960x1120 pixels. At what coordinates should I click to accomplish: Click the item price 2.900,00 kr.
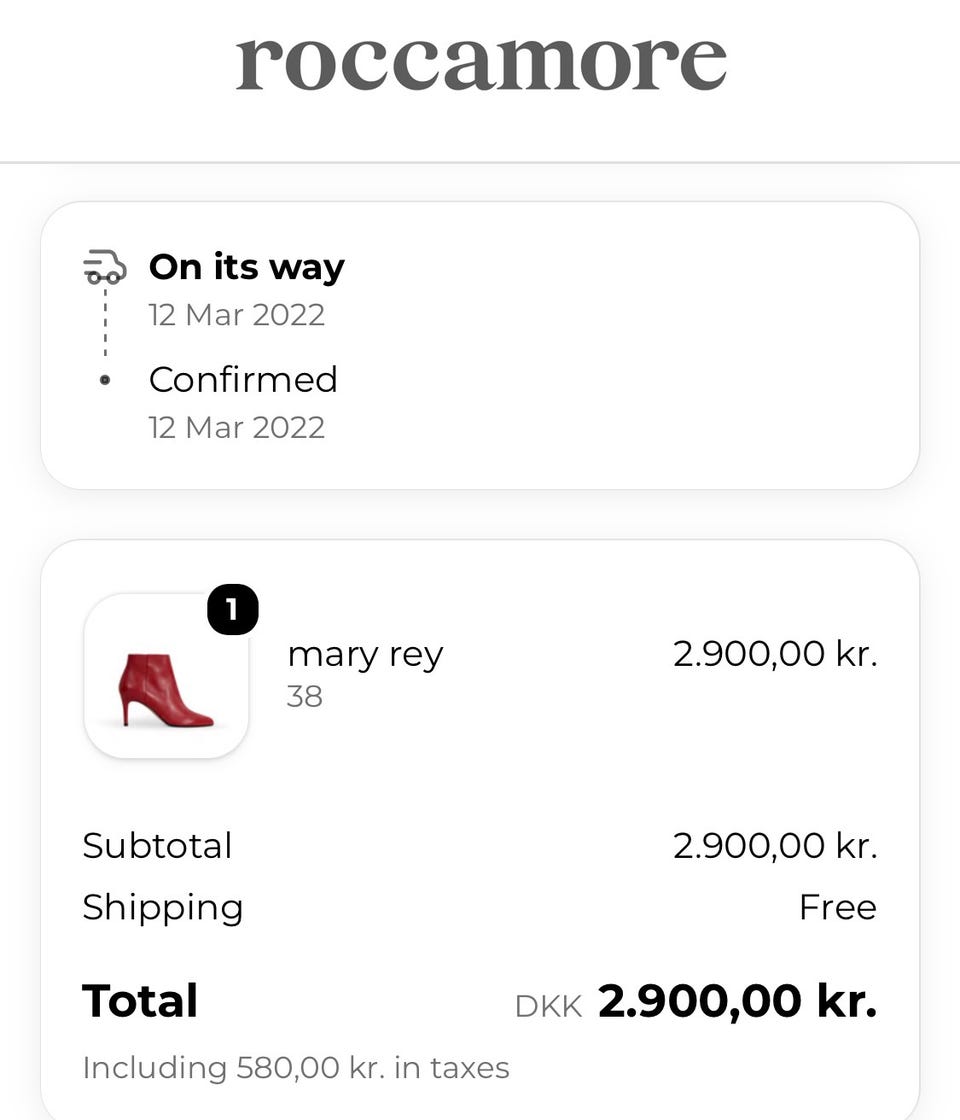point(775,654)
